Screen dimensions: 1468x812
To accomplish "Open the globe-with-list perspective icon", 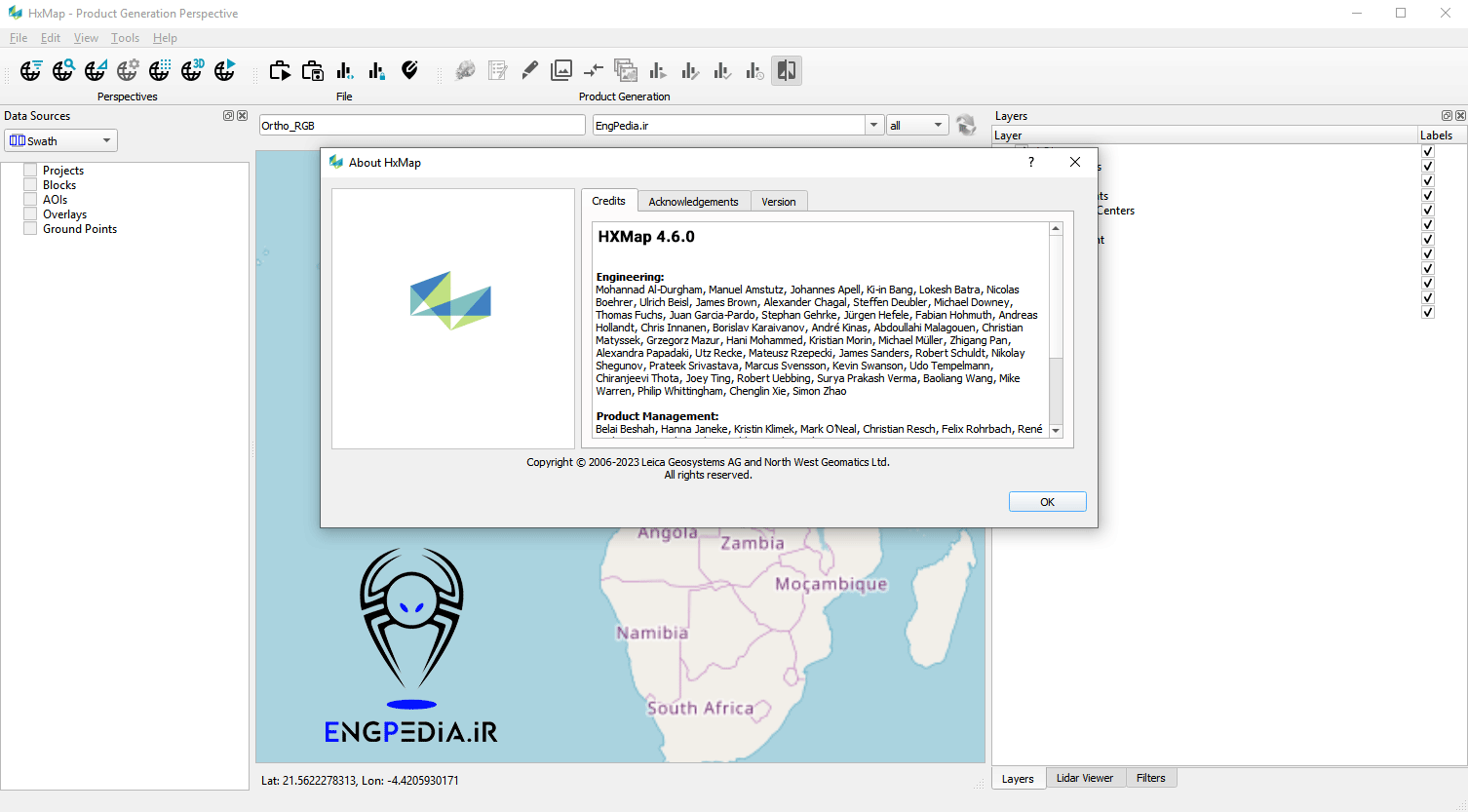I will (x=31, y=70).
